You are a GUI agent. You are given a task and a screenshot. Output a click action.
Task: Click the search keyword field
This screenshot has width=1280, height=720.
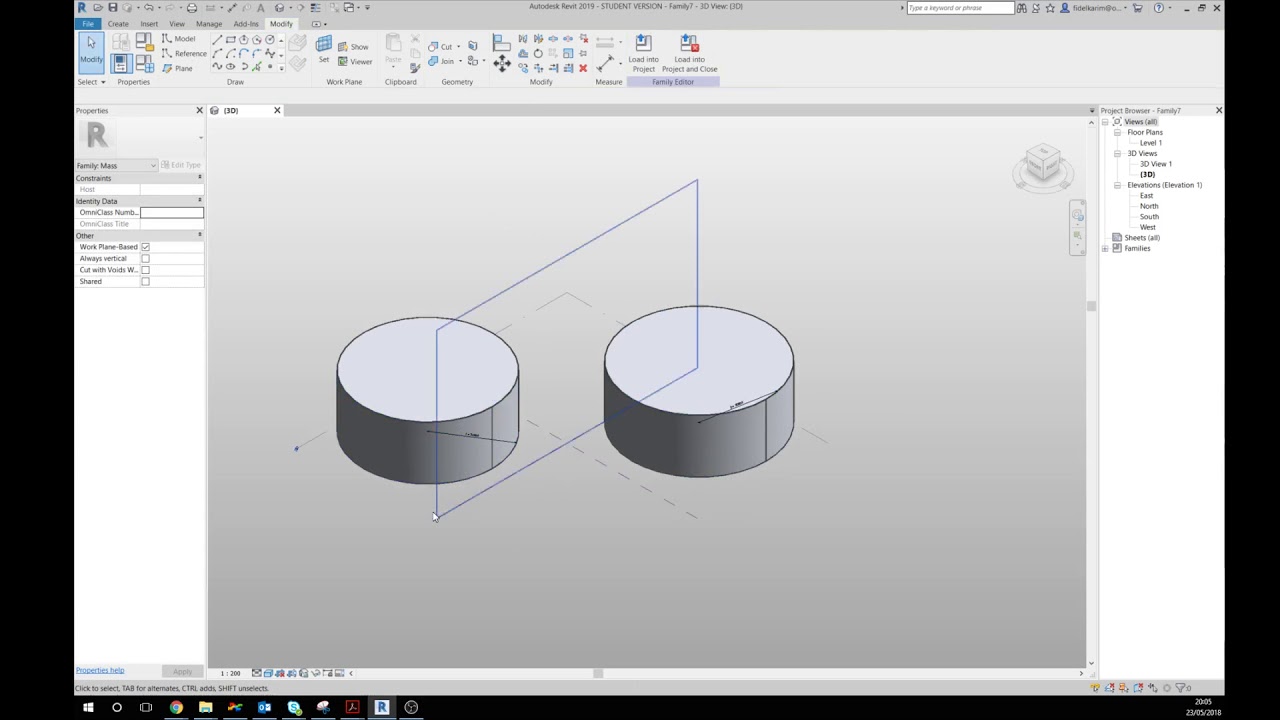click(960, 8)
